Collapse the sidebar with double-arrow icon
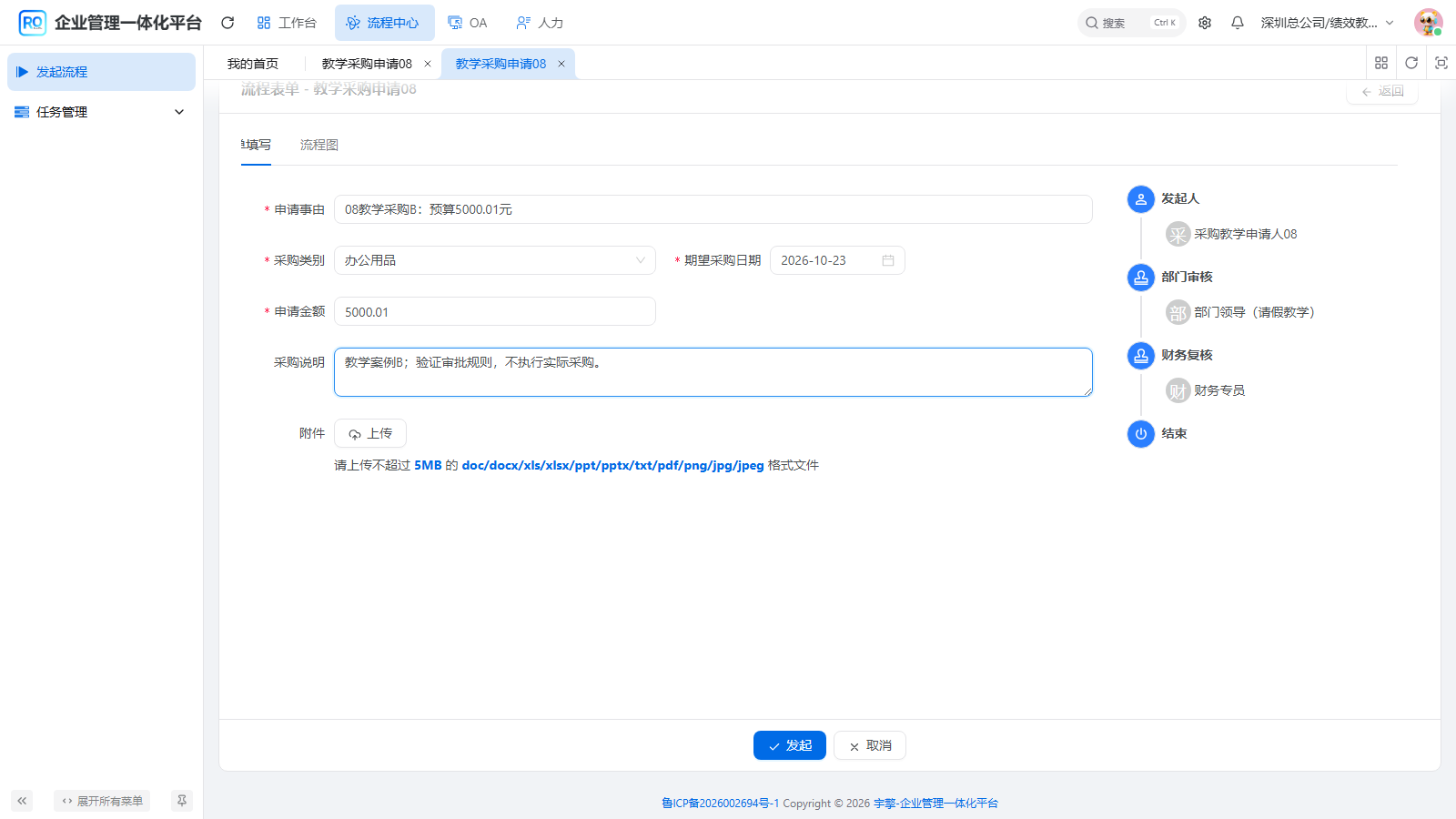Screen dimensions: 1456x819 tap(22, 801)
